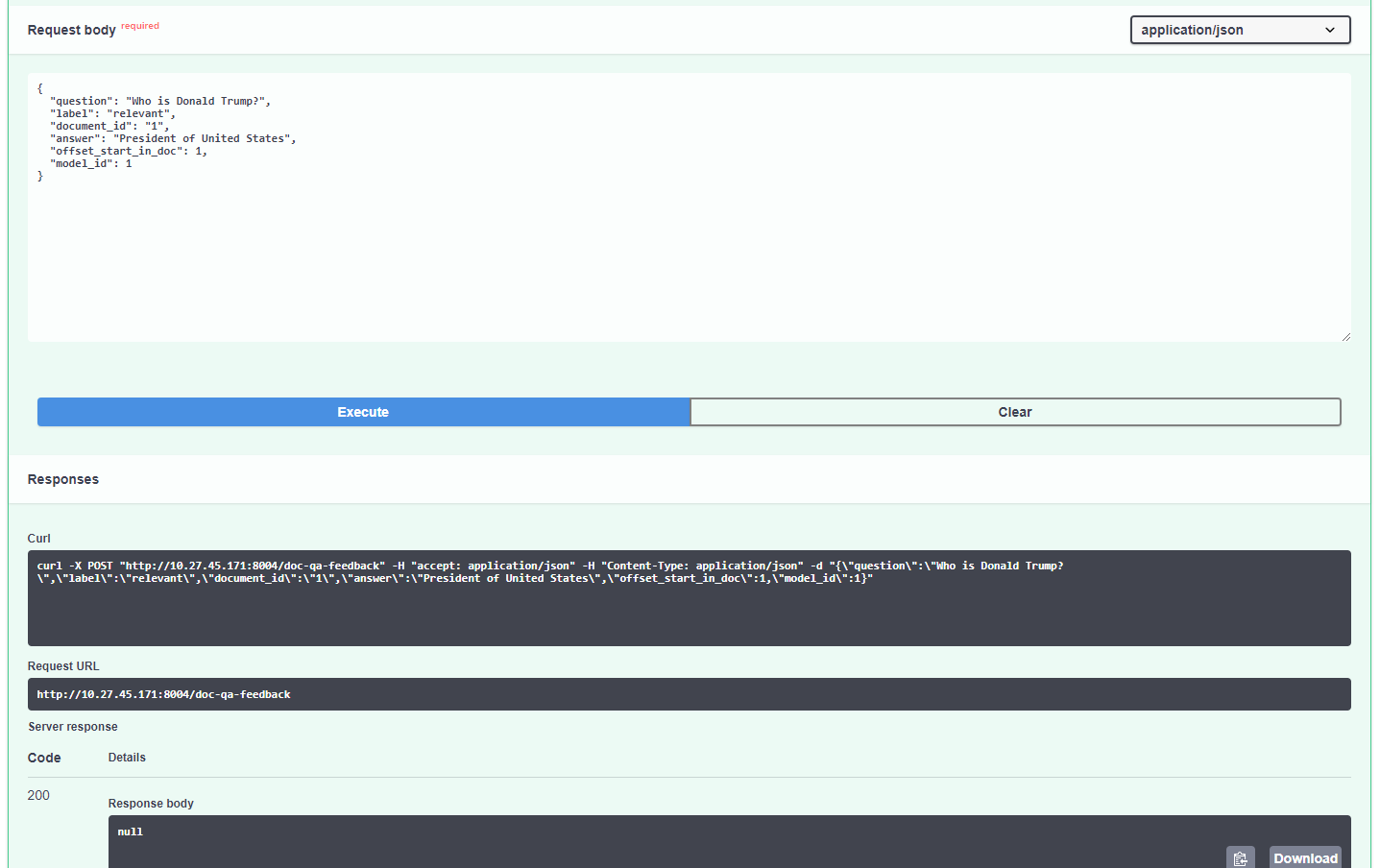This screenshot has width=1380, height=868.
Task: Copy the response body to clipboard
Action: coord(1240,856)
